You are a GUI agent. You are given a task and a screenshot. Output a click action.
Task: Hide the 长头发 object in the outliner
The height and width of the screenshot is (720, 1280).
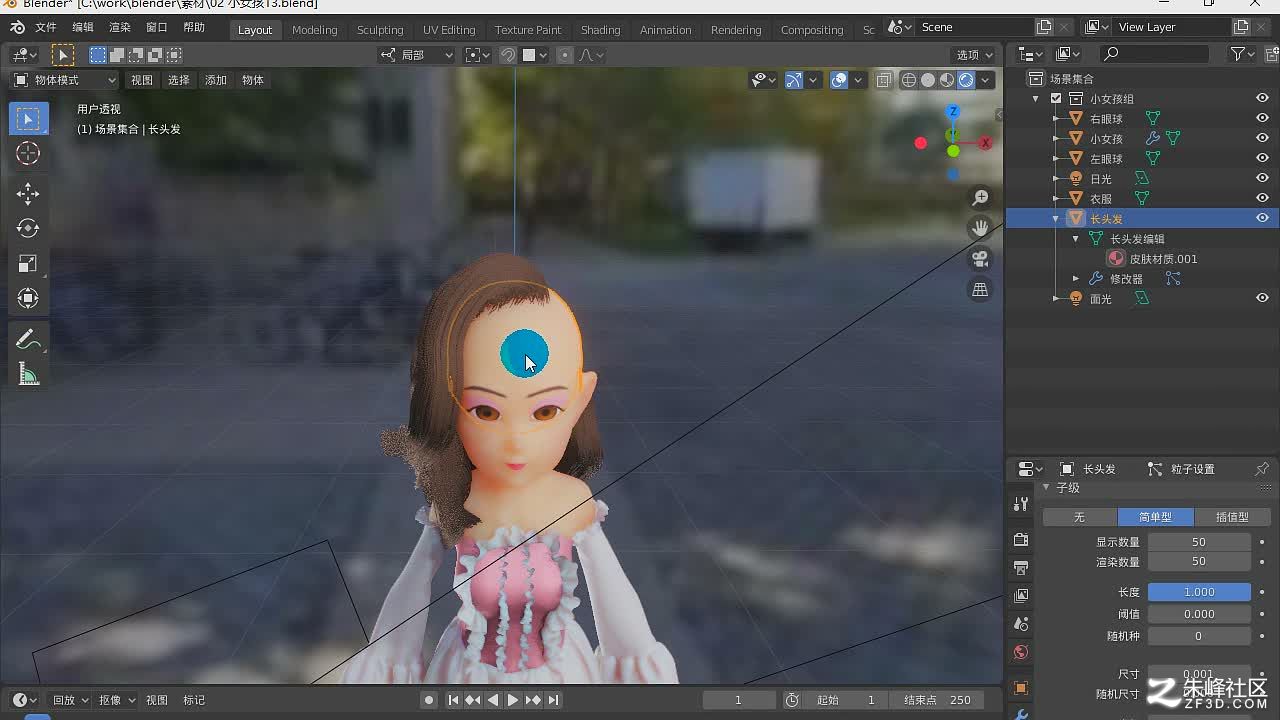[1262, 218]
